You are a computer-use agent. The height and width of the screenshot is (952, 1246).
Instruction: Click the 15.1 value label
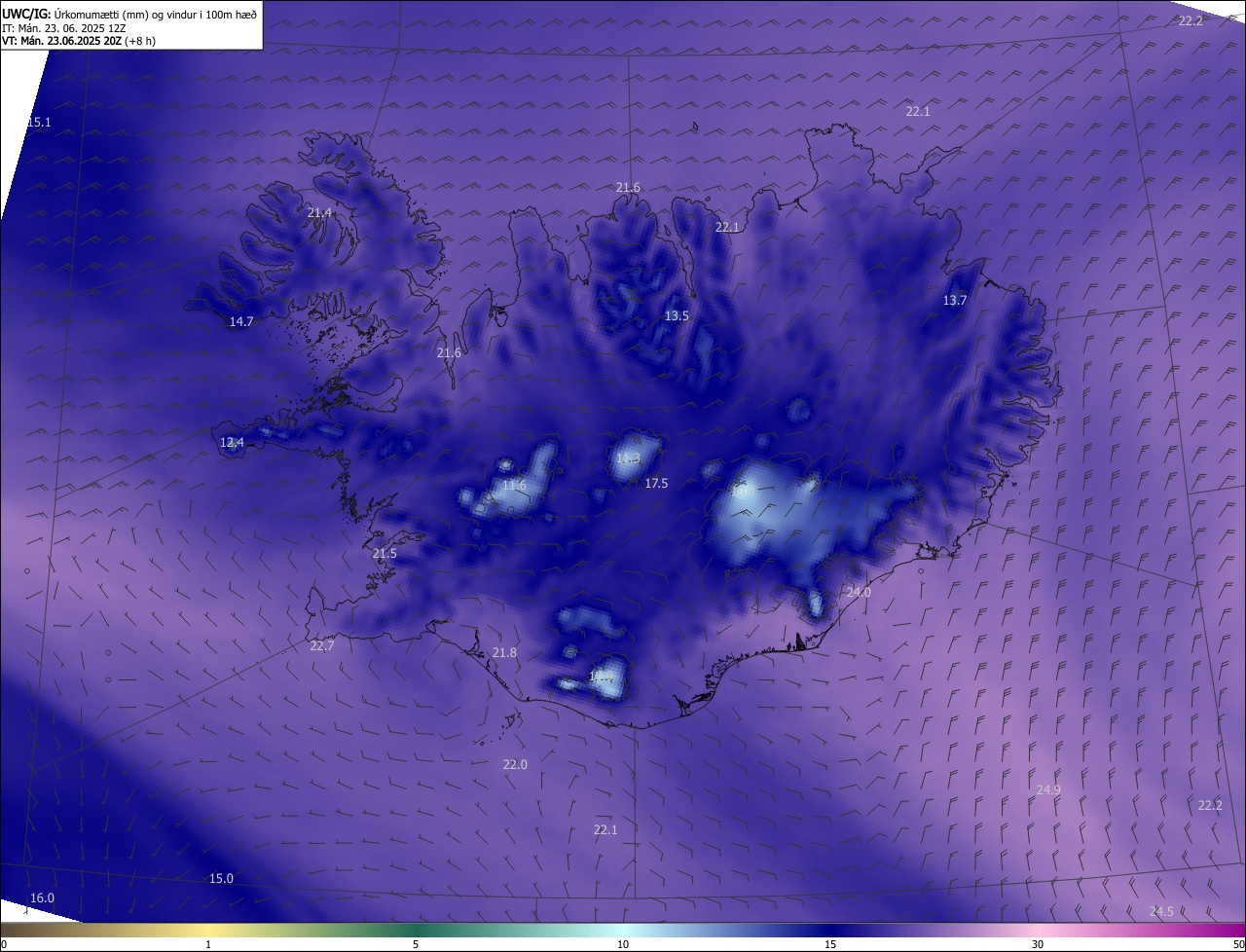38,123
